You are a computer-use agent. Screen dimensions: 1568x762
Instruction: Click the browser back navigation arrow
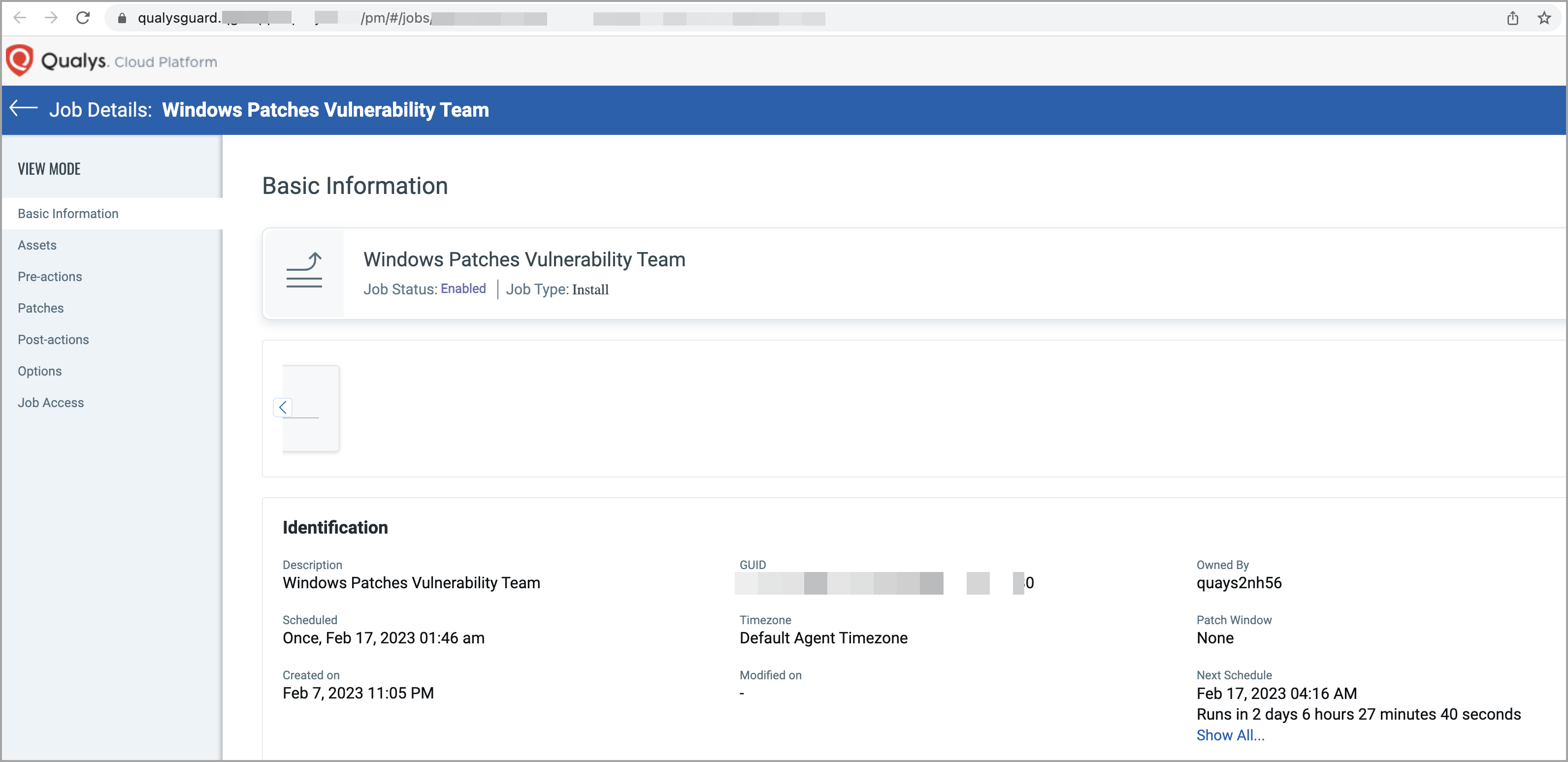click(x=20, y=18)
